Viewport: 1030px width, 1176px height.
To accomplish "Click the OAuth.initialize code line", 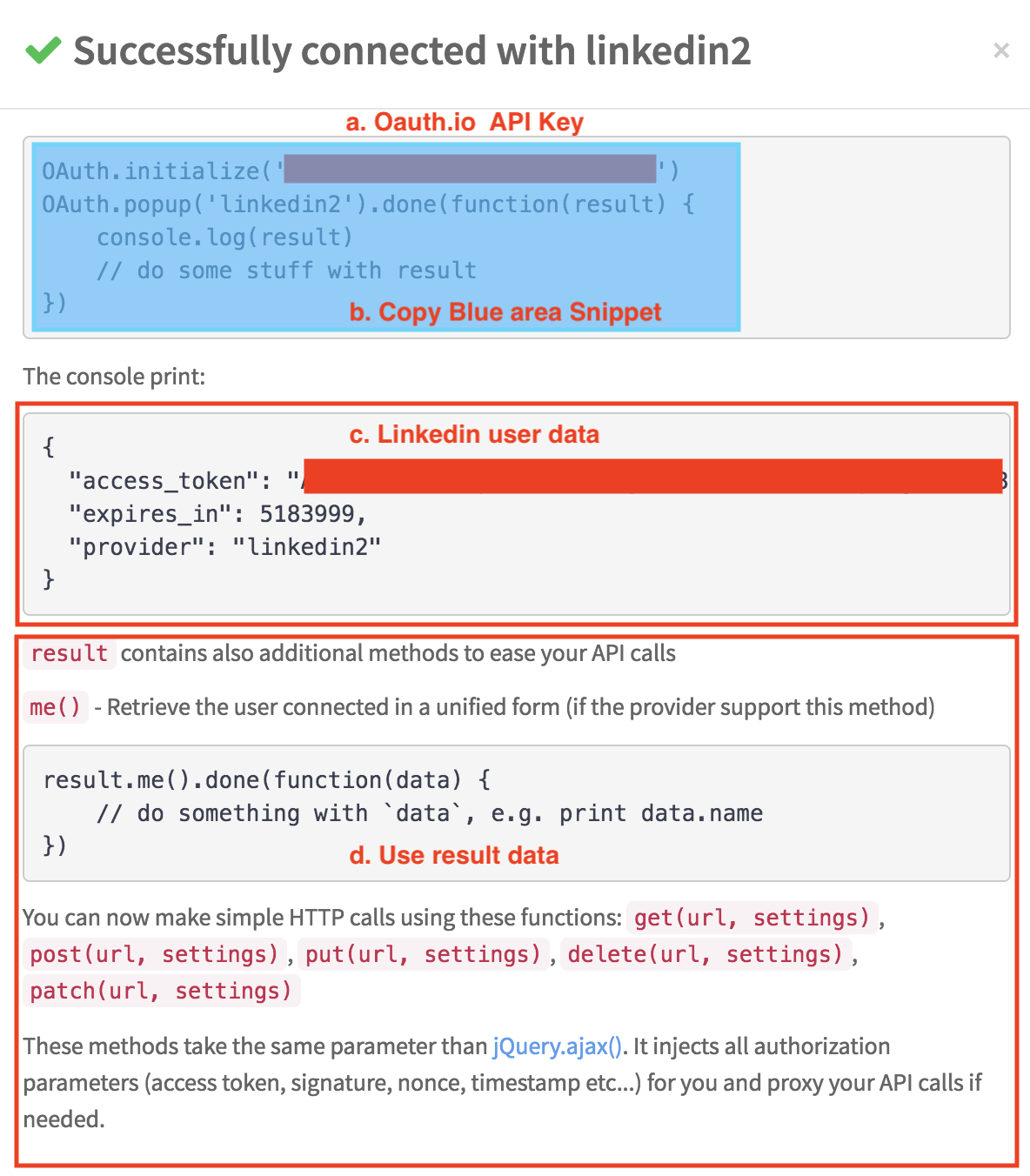I will [x=360, y=170].
